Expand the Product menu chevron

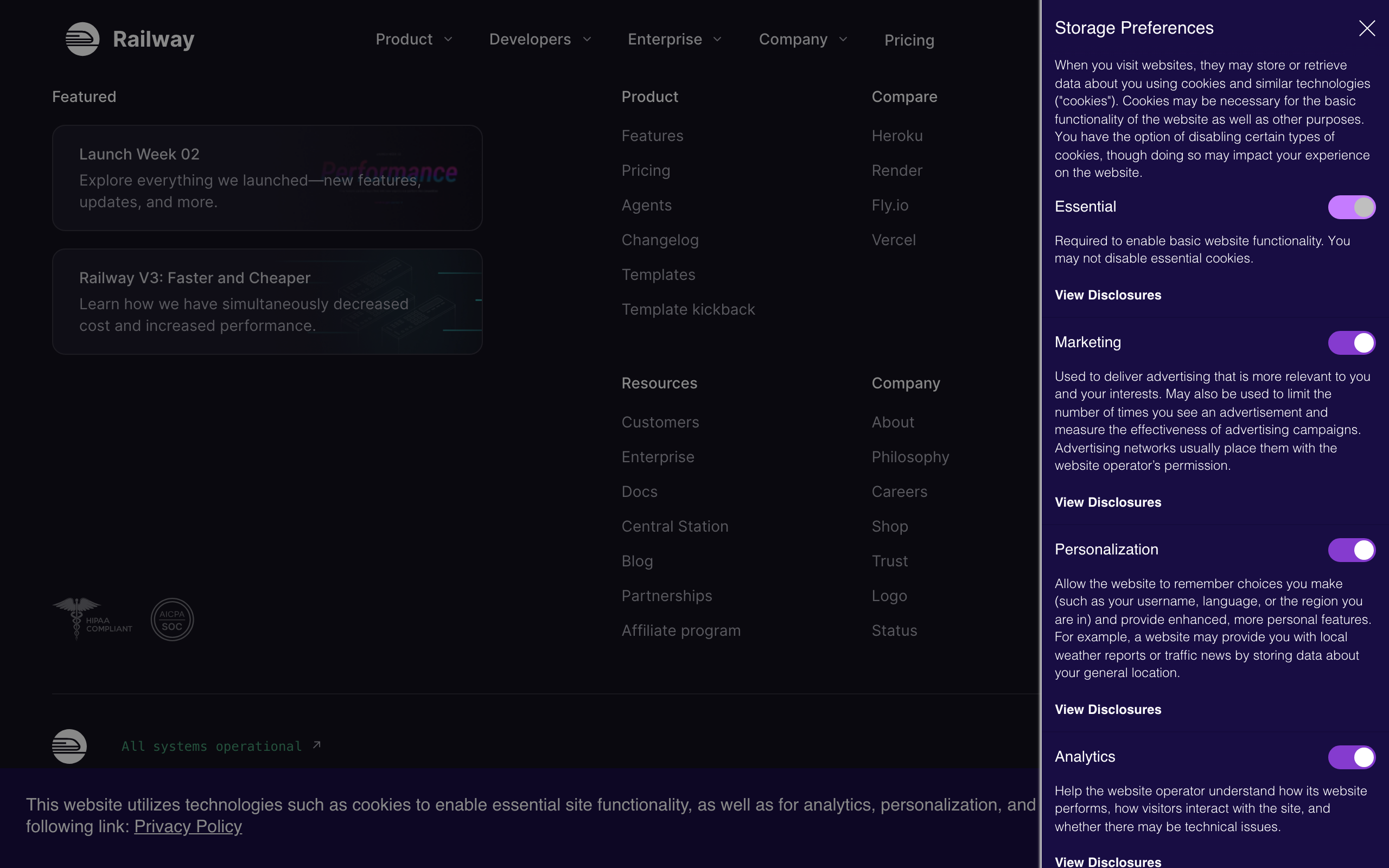tap(448, 39)
